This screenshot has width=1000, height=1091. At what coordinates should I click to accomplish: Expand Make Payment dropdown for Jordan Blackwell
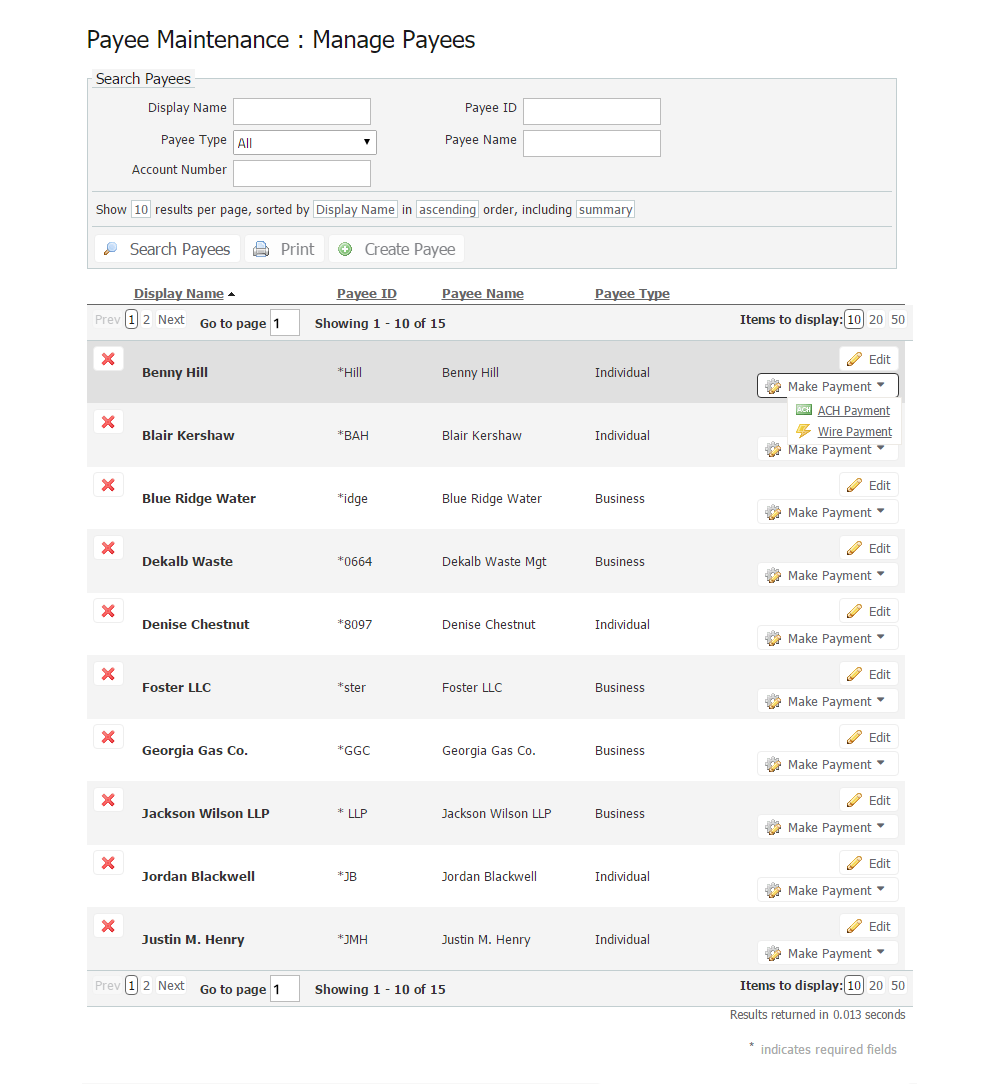click(880, 890)
